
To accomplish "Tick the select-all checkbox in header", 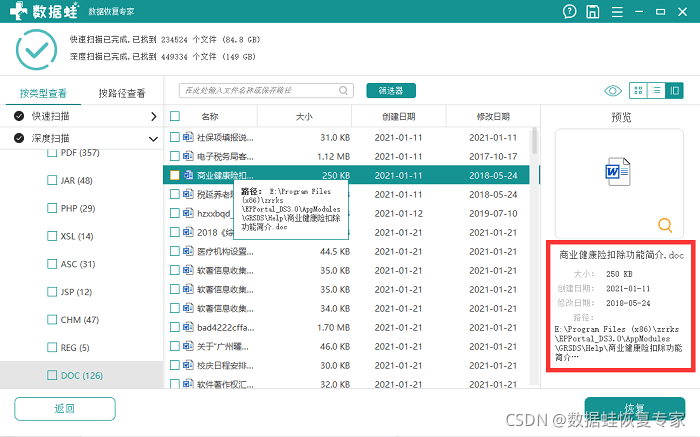I will point(175,116).
